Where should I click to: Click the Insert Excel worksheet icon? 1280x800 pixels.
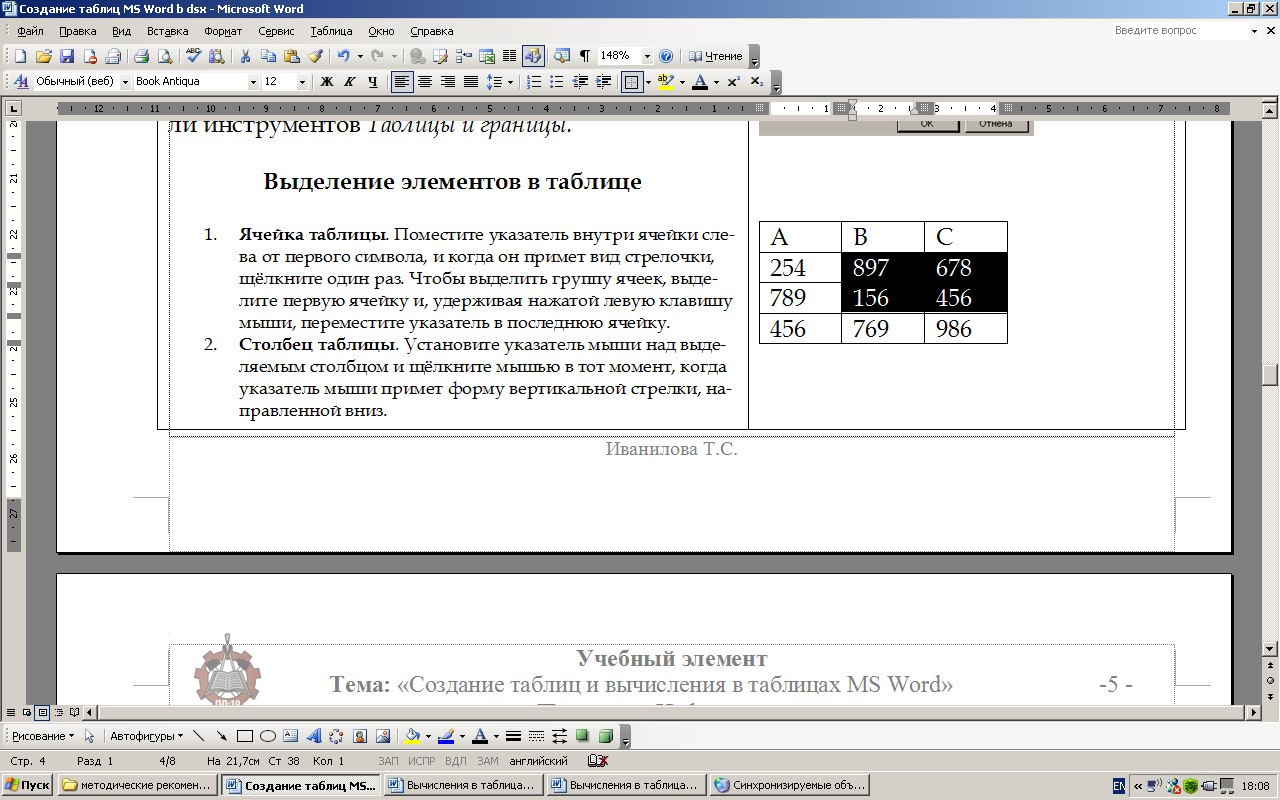pos(487,56)
